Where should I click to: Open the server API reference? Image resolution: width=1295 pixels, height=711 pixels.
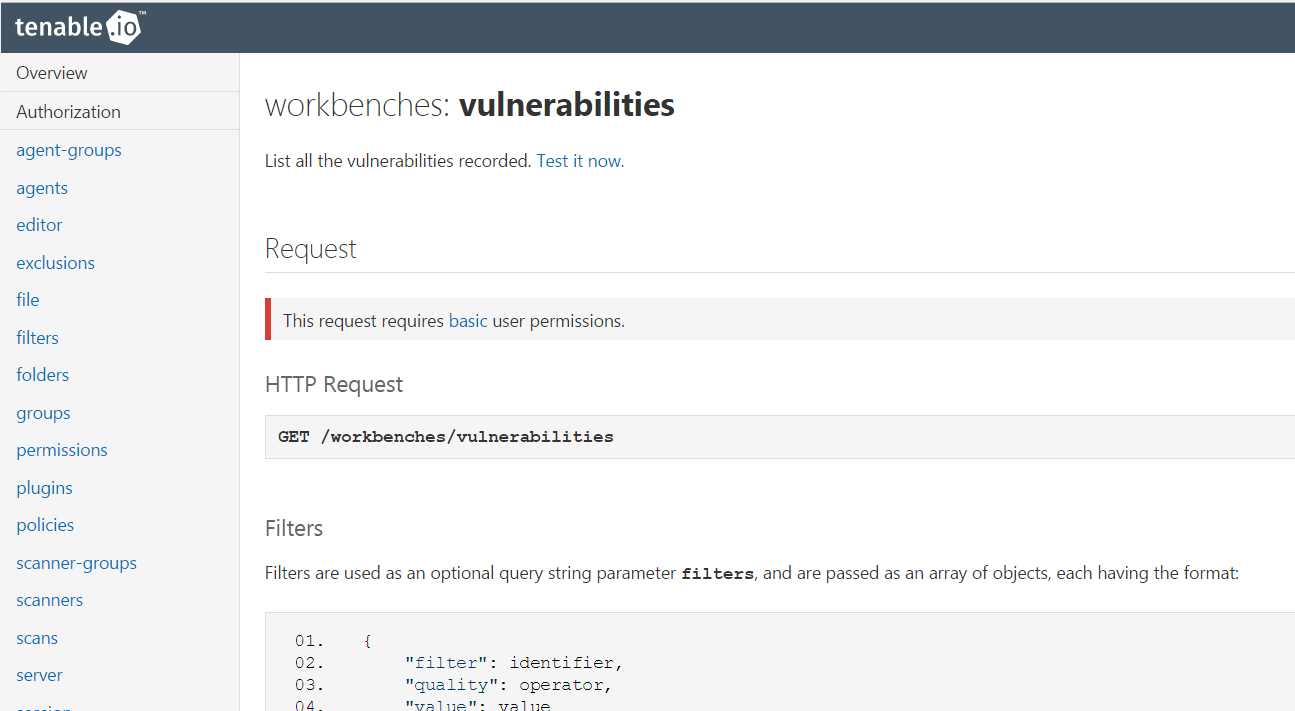(39, 674)
